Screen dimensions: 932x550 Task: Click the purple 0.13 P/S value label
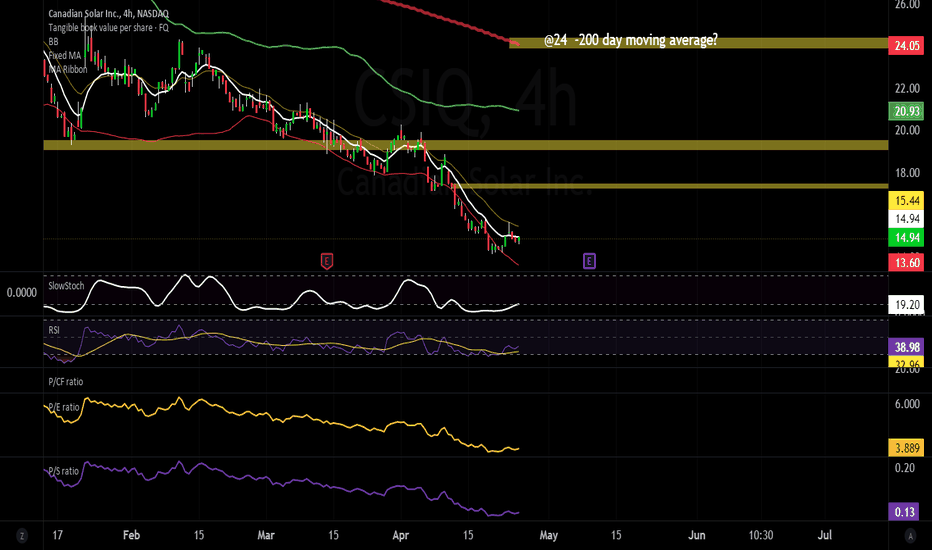click(x=904, y=512)
